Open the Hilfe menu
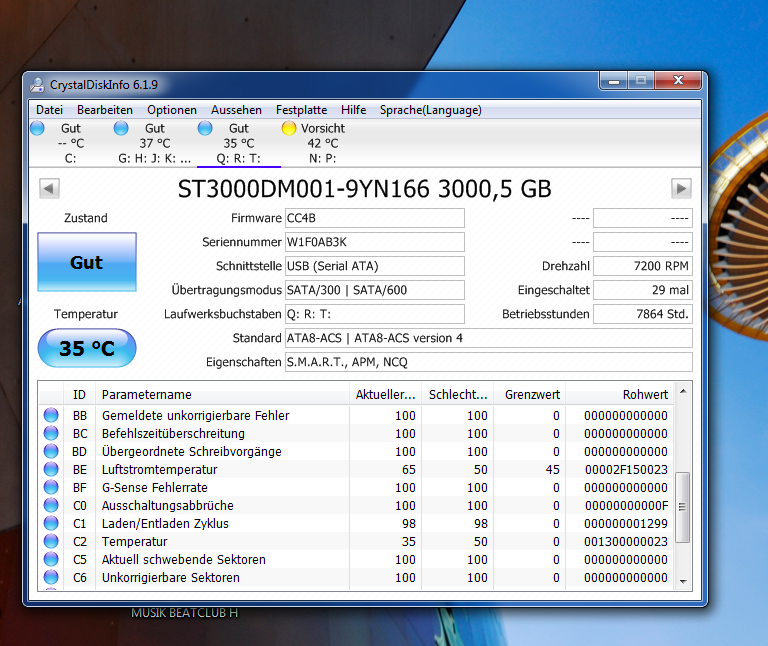768x646 pixels. pos(354,110)
